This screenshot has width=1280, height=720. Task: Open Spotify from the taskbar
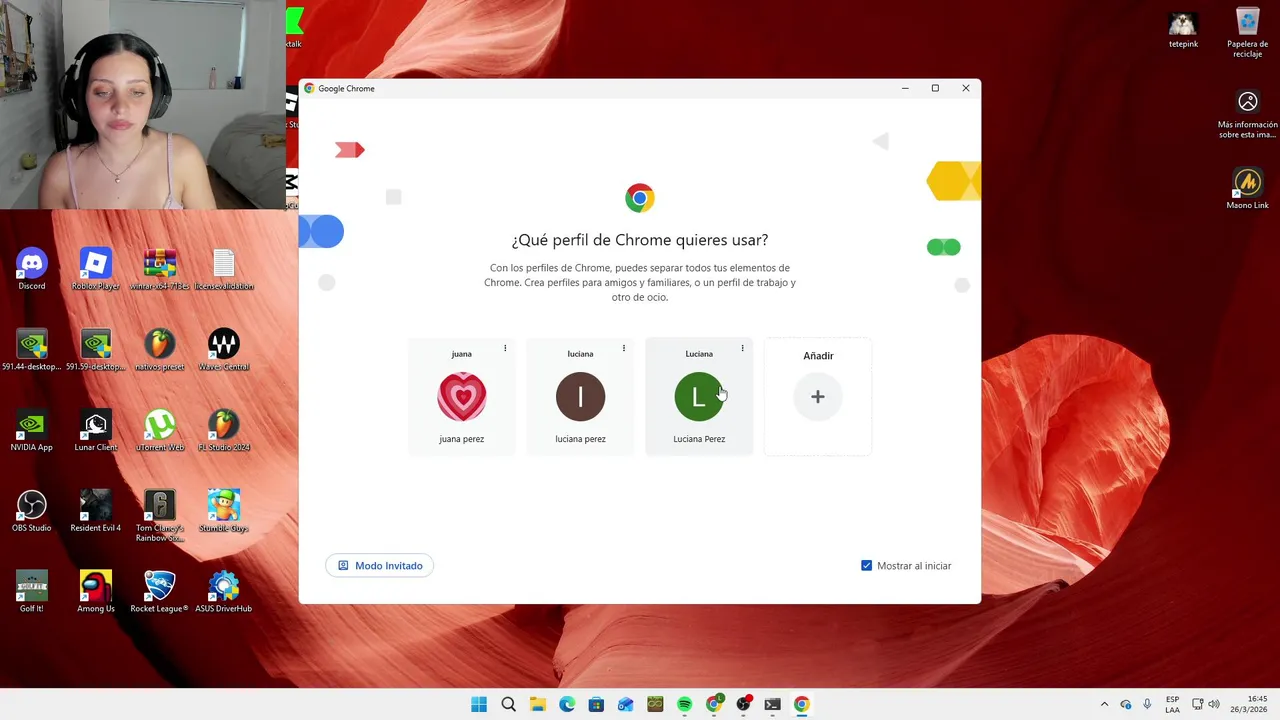[684, 705]
